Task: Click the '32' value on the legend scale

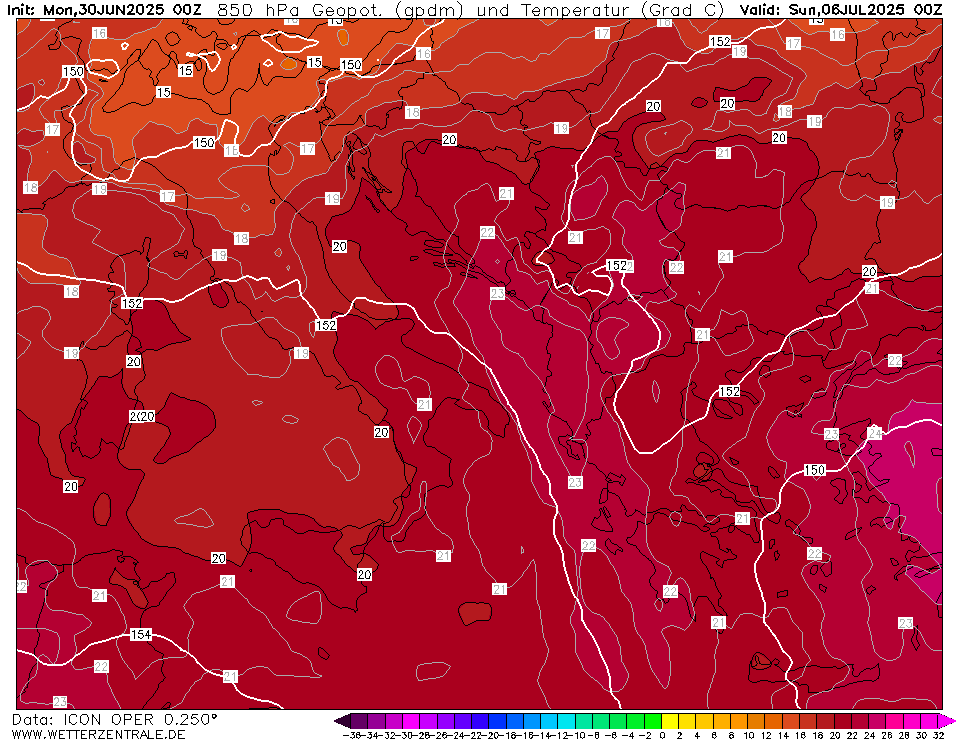Action: (x=938, y=735)
